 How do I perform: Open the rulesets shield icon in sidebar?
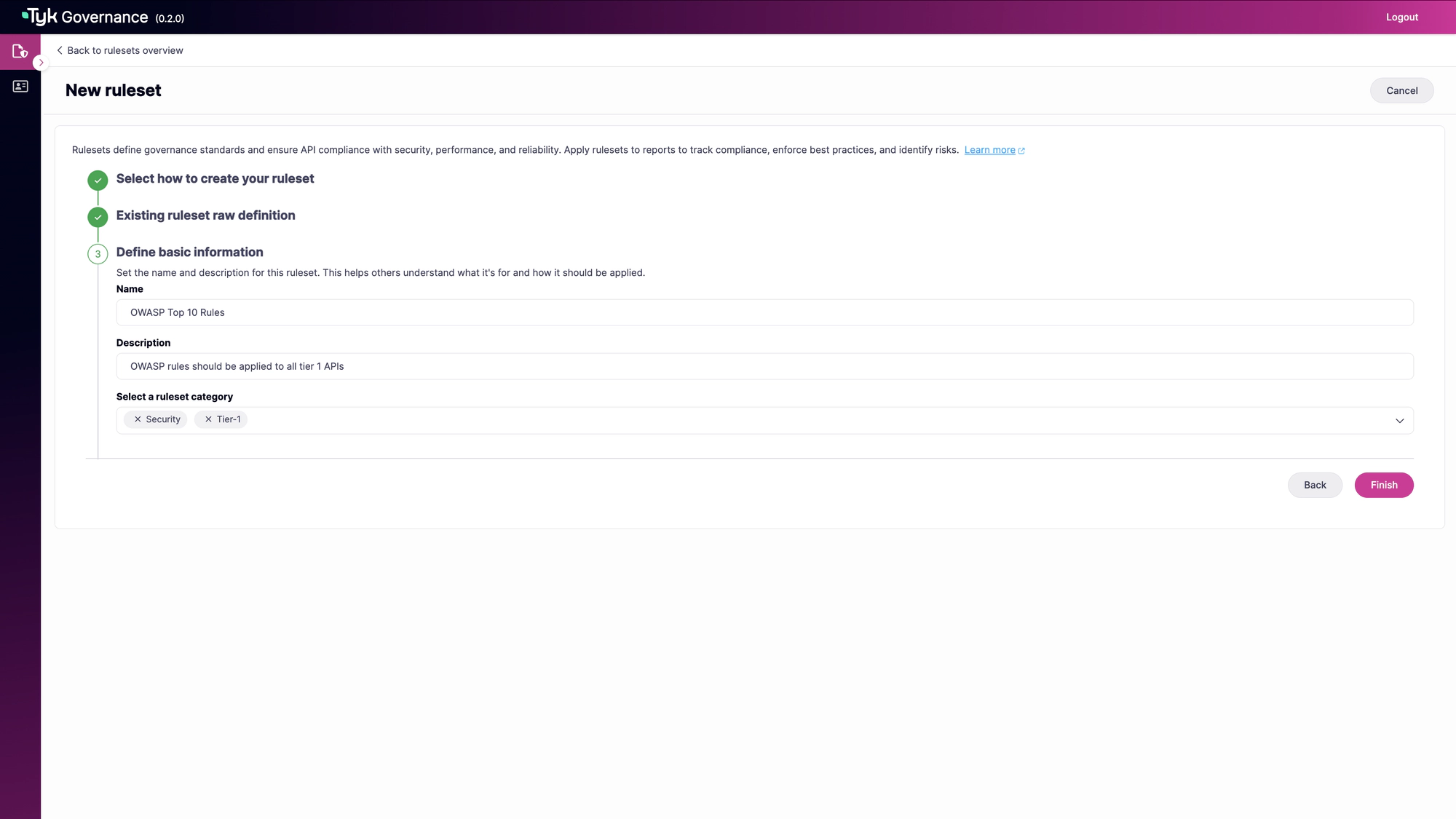point(20,52)
